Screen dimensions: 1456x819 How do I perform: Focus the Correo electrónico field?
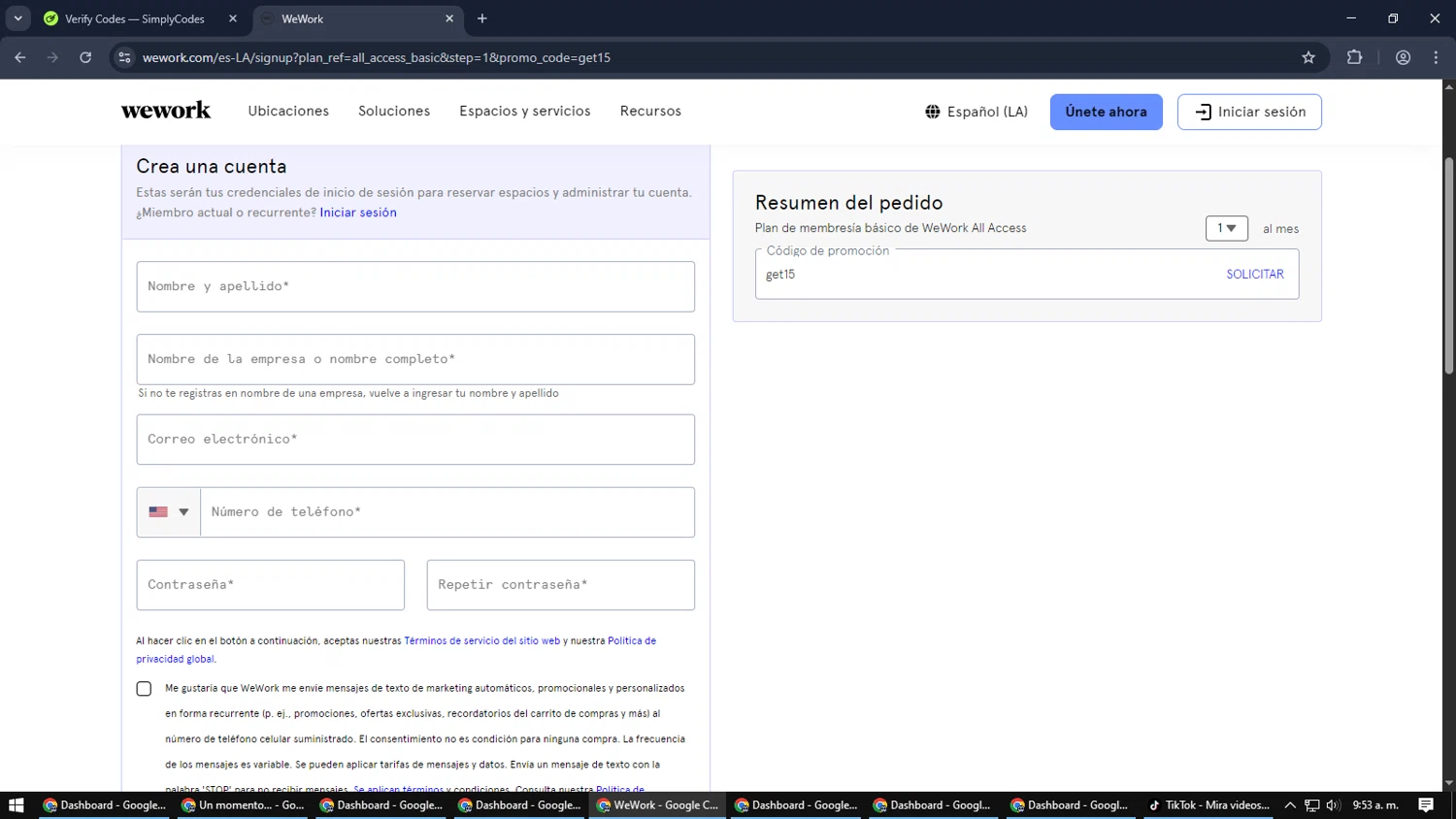tap(415, 440)
